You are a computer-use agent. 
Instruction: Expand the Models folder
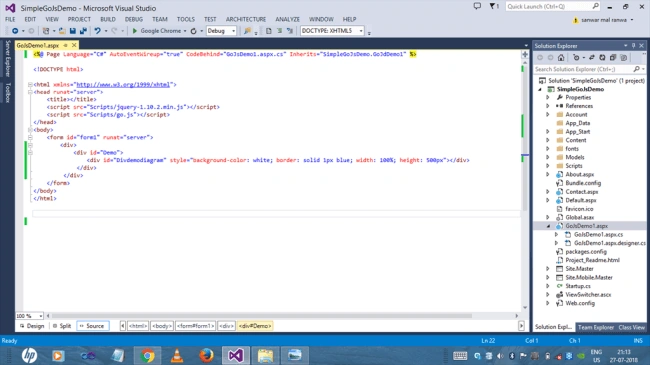(x=548, y=157)
